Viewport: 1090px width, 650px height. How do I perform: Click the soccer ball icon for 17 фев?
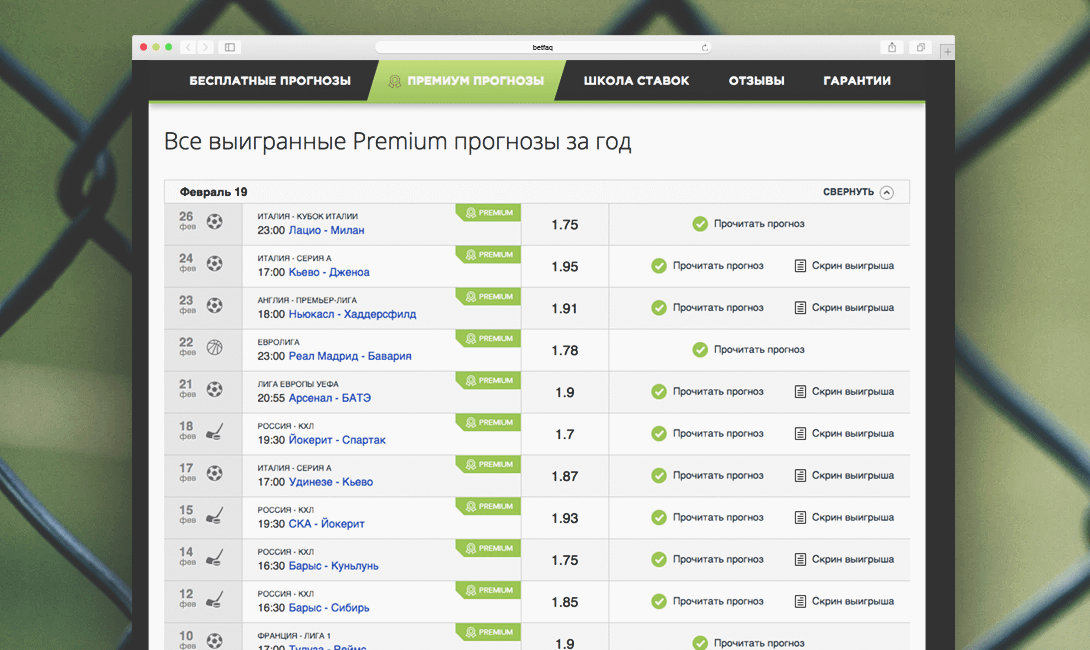(214, 473)
